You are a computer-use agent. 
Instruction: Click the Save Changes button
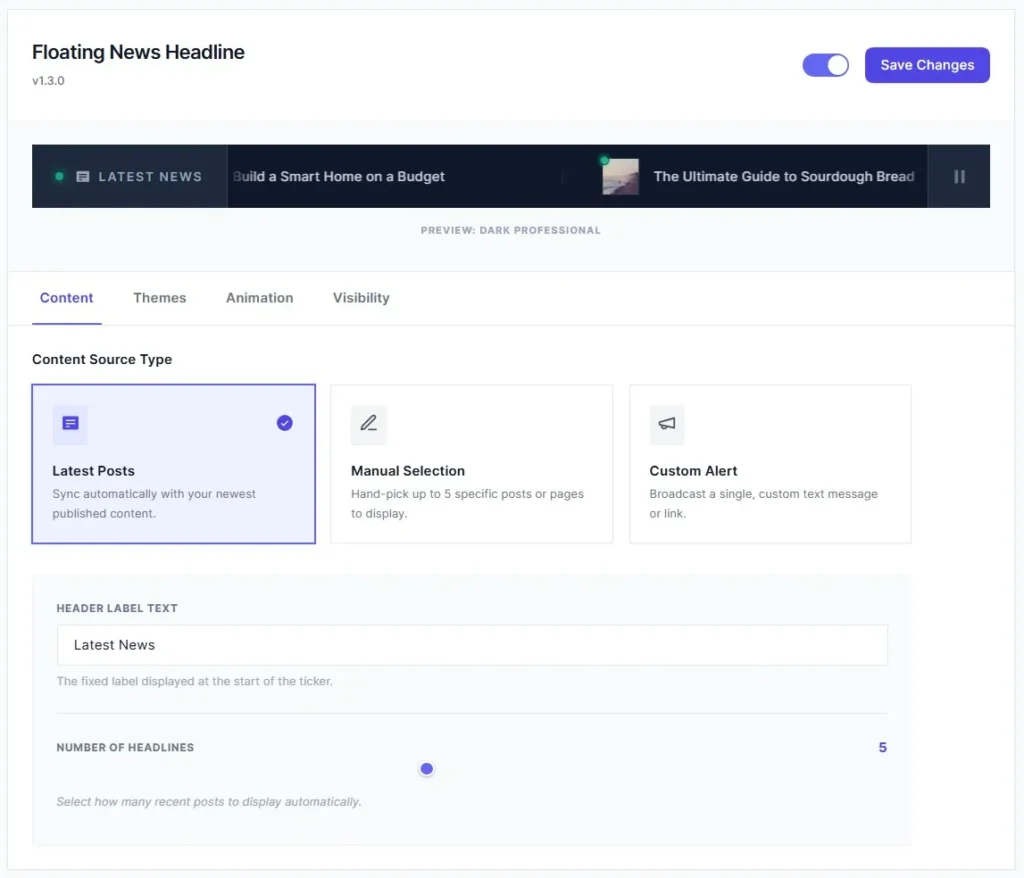click(x=927, y=65)
